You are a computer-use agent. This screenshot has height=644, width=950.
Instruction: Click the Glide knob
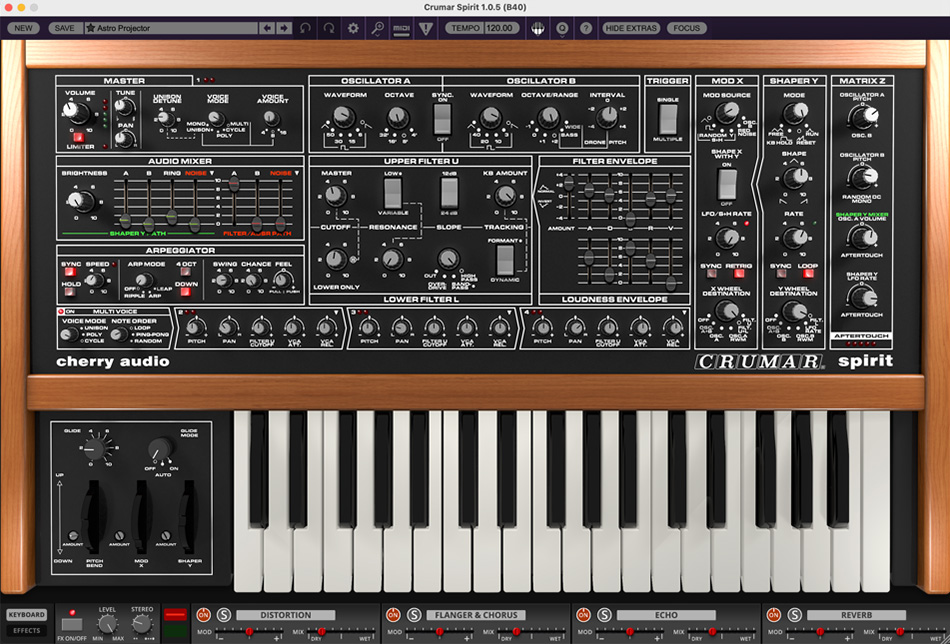coord(94,448)
